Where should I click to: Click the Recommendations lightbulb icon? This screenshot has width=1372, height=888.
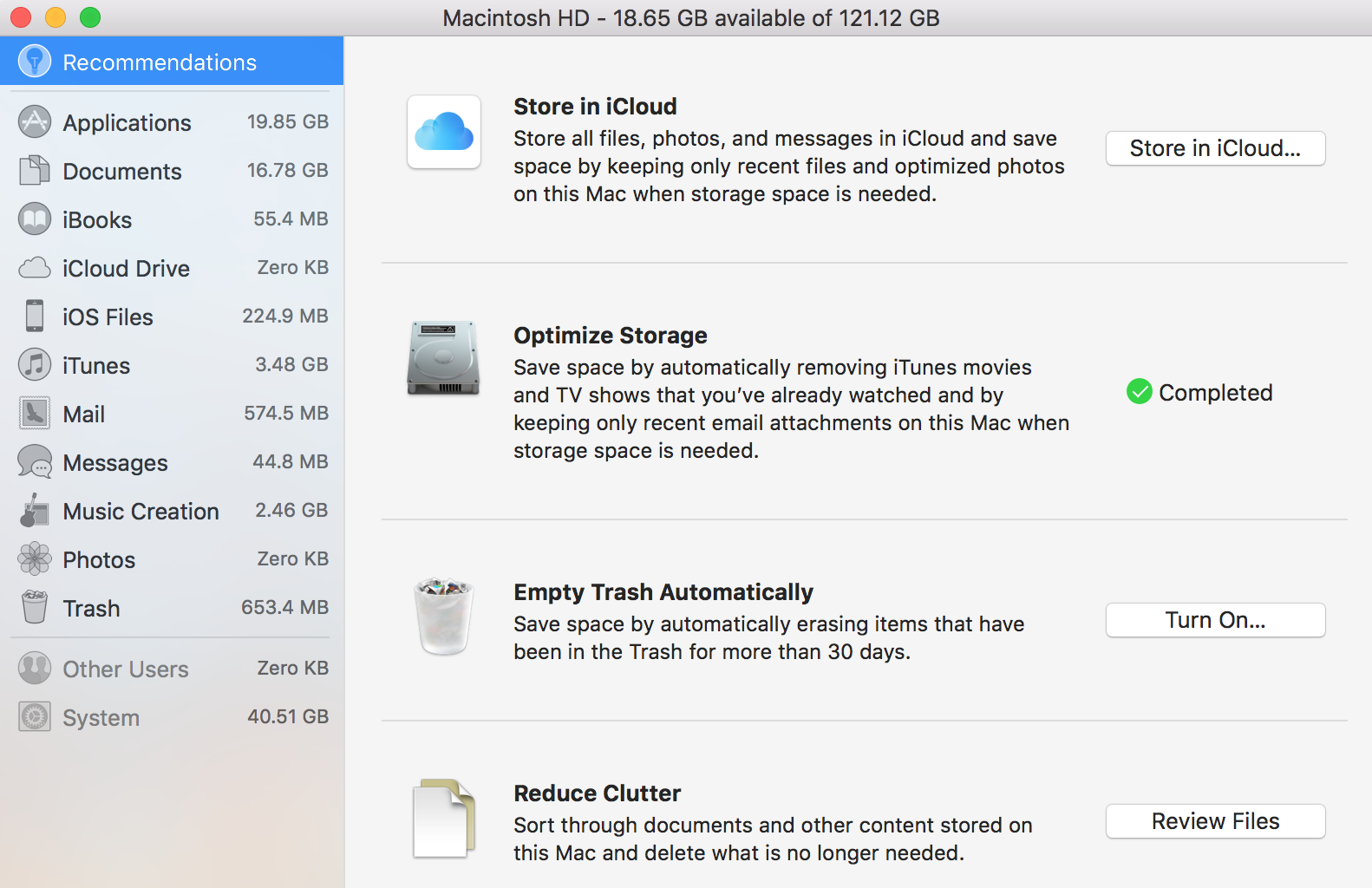coord(35,62)
